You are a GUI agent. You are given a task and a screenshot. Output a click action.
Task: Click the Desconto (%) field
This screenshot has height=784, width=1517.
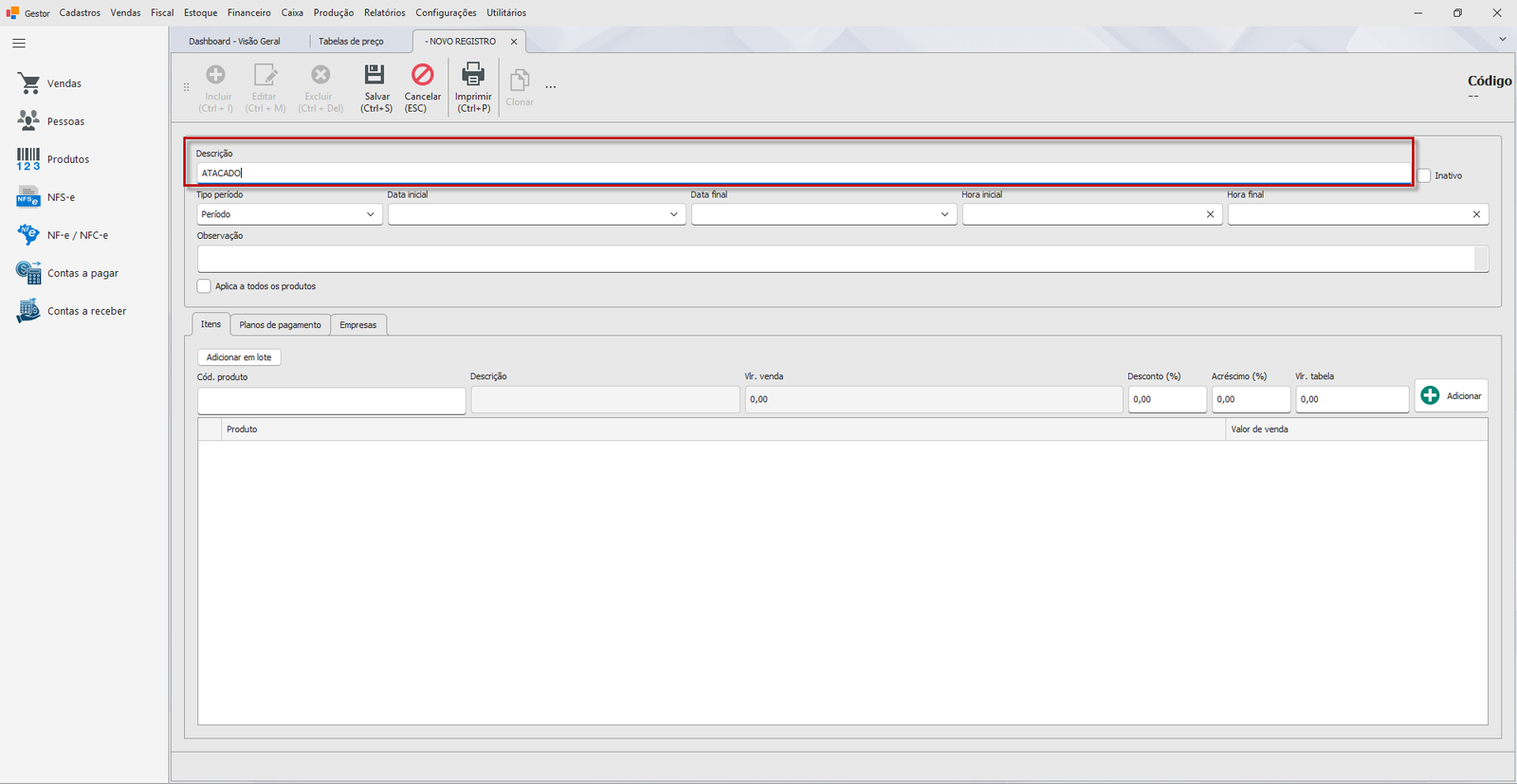coord(1167,400)
